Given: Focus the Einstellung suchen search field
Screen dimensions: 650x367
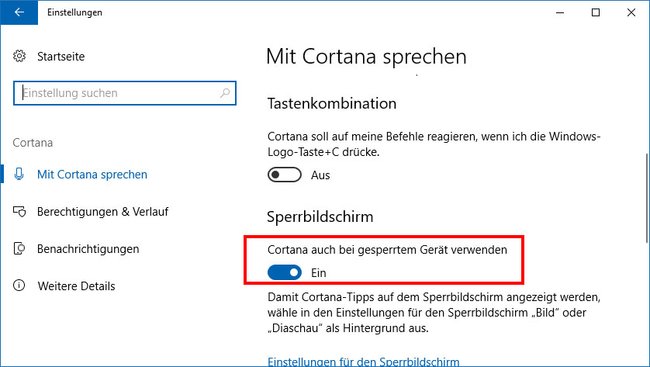Looking at the screenshot, I should [125, 93].
